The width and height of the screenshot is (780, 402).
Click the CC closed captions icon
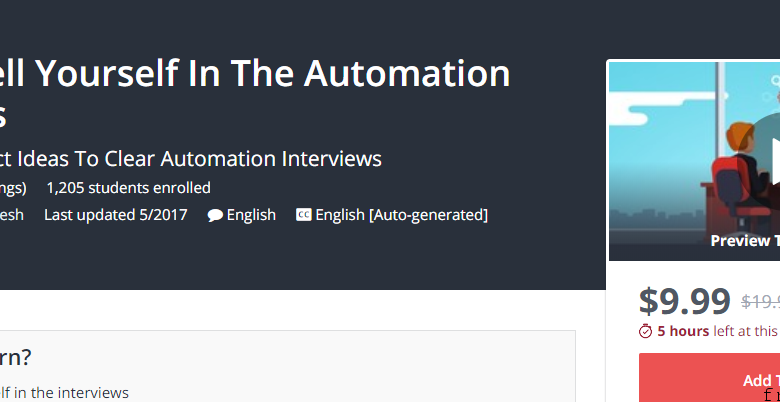pos(303,215)
